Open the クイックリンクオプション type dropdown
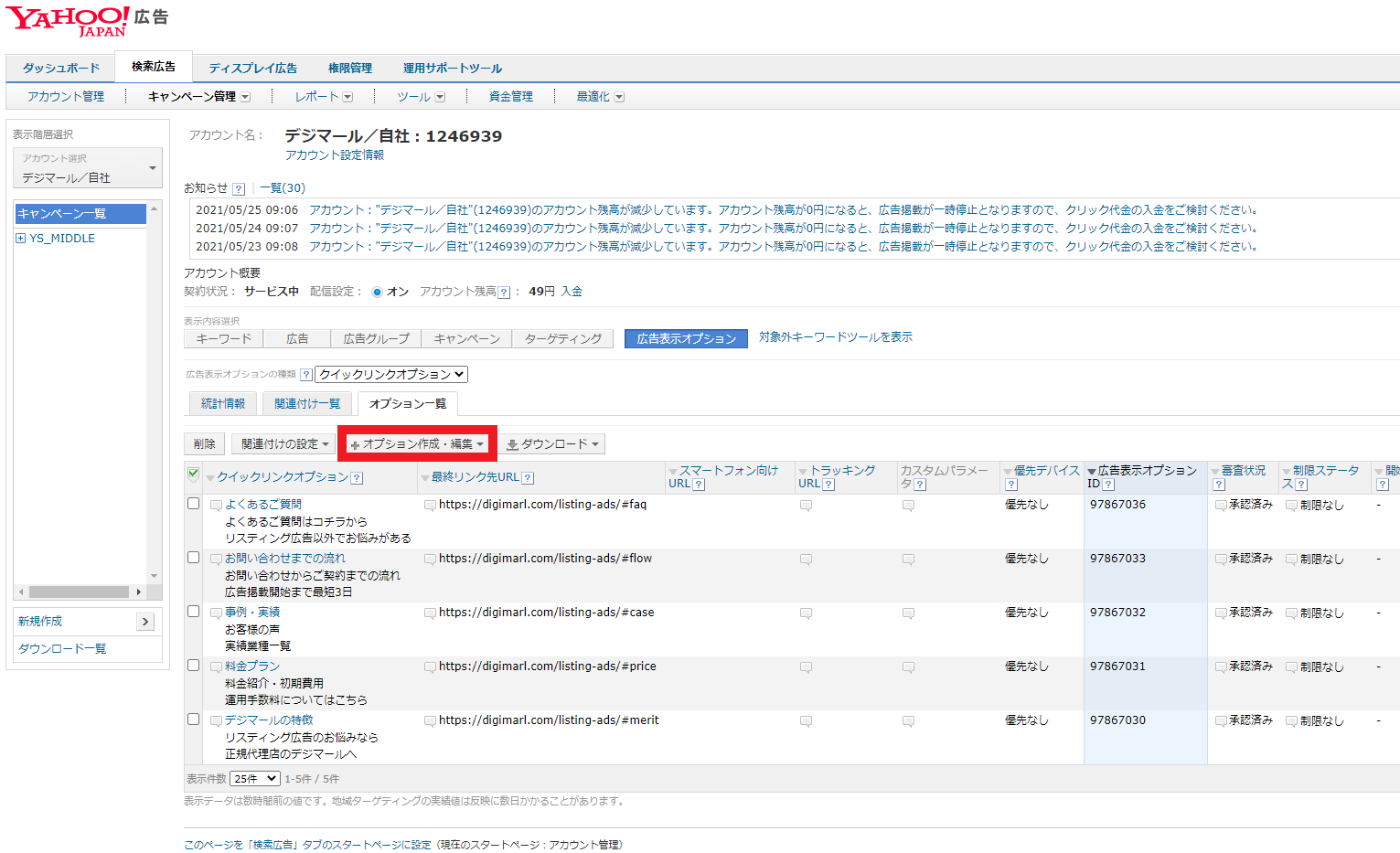1400x853 pixels. 391,375
